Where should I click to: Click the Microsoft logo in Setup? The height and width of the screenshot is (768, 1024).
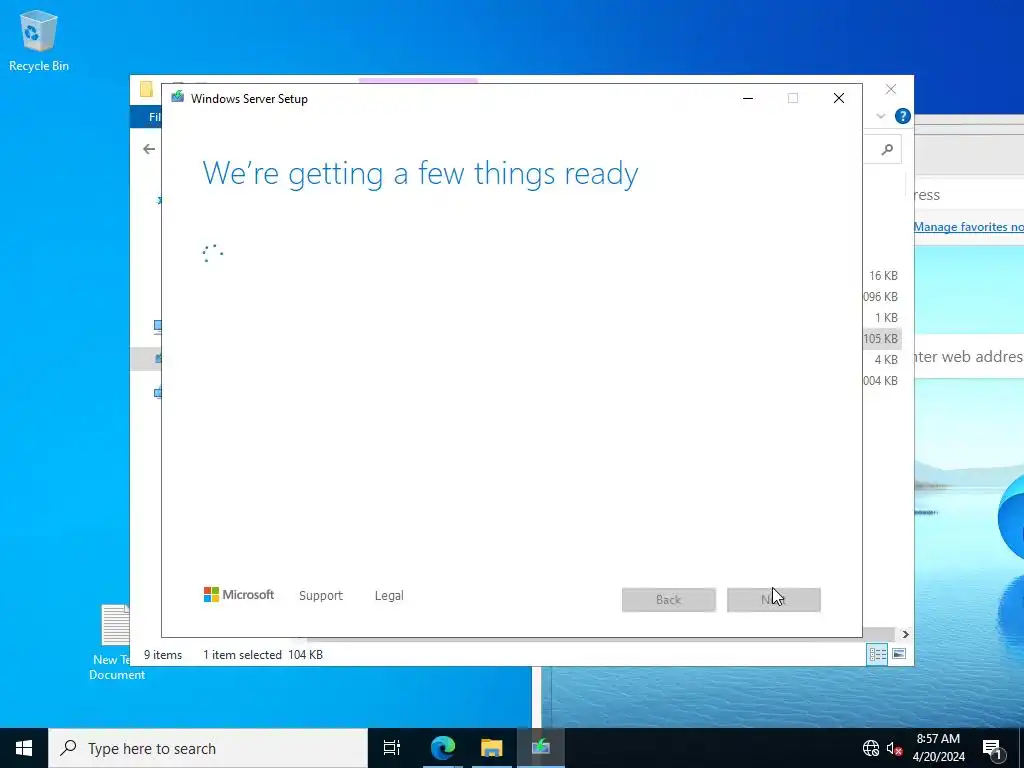point(239,595)
